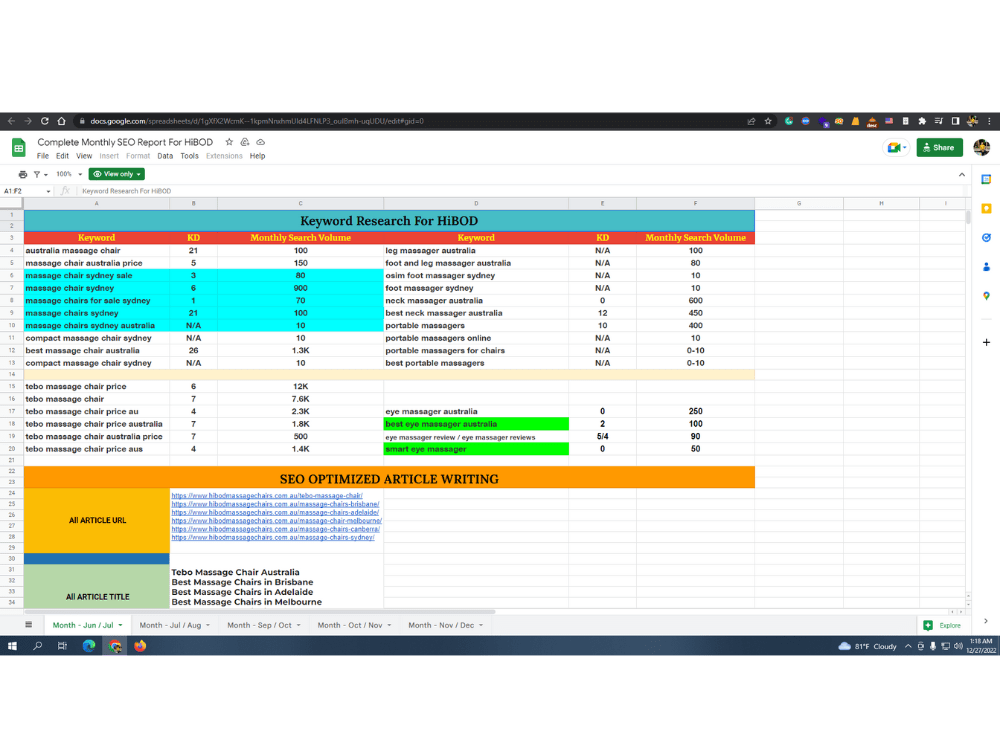1000x750 pixels.
Task: Open the Tasks side panel icon
Action: click(986, 238)
